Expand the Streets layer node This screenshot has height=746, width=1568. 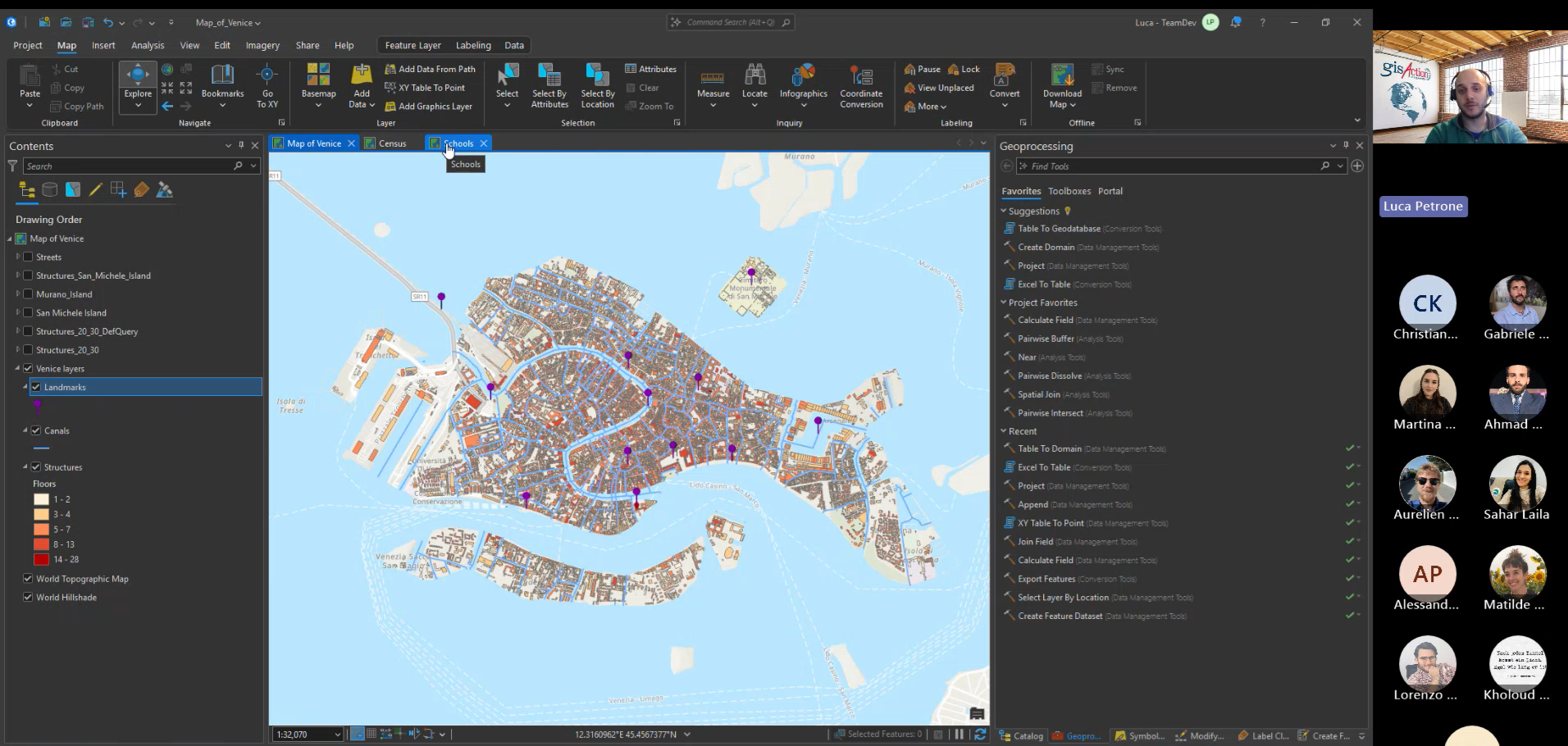point(18,257)
